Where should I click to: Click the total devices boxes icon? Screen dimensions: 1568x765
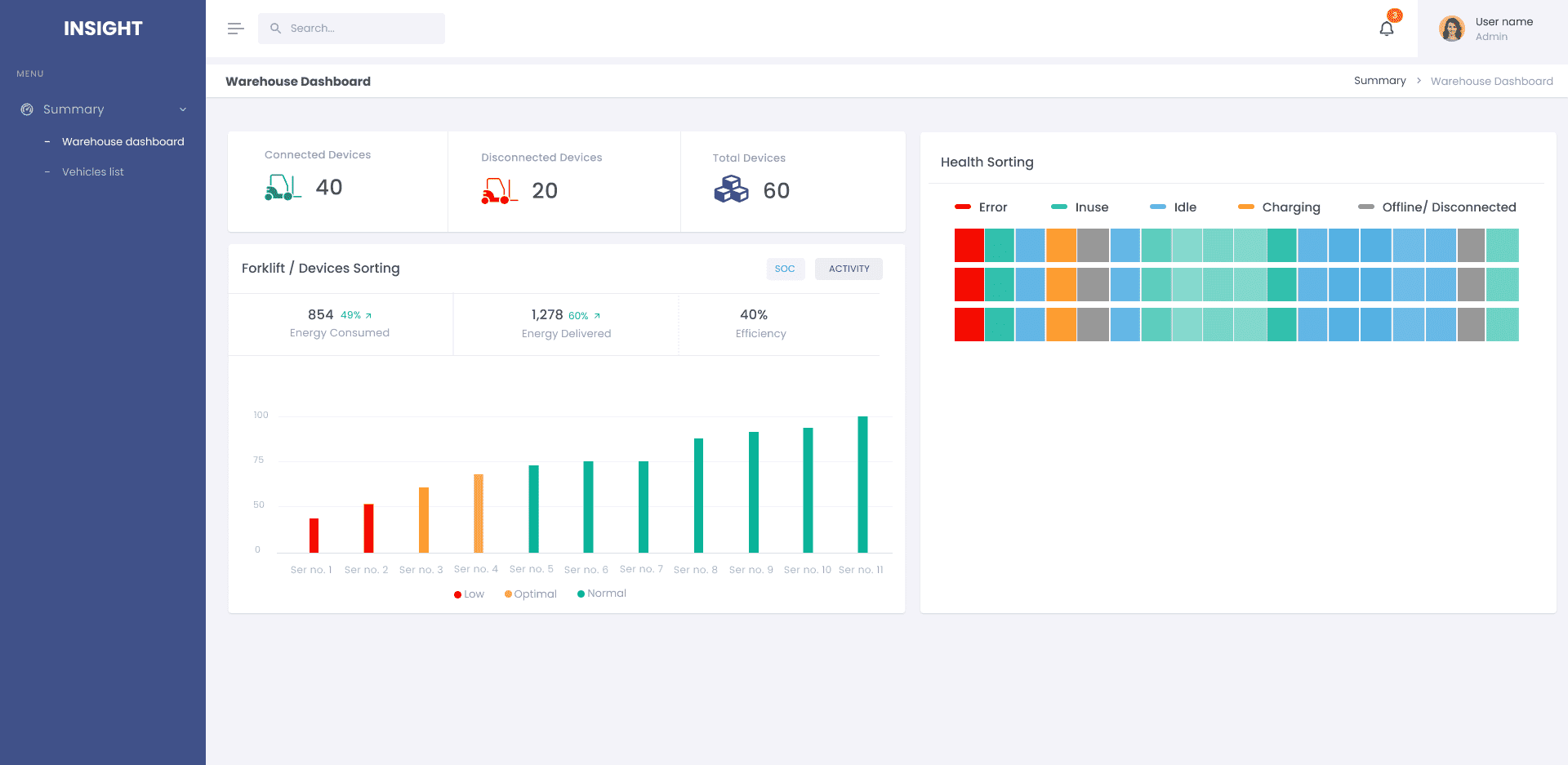pos(731,189)
